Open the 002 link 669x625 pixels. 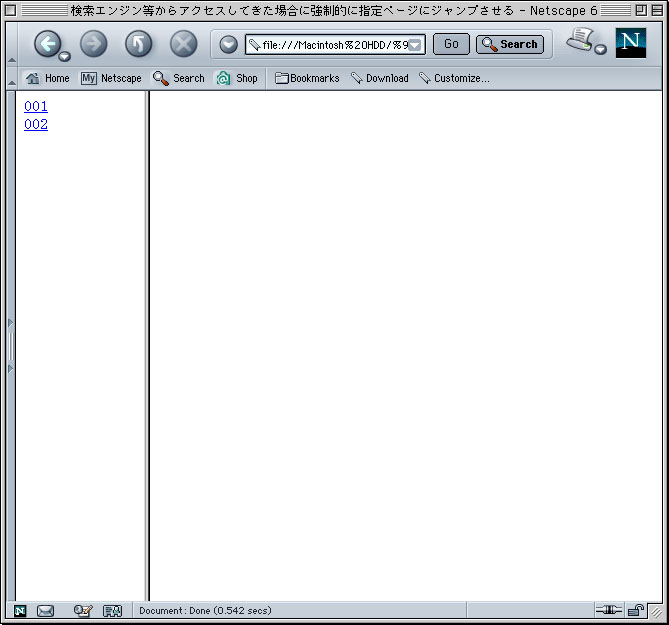click(x=36, y=124)
